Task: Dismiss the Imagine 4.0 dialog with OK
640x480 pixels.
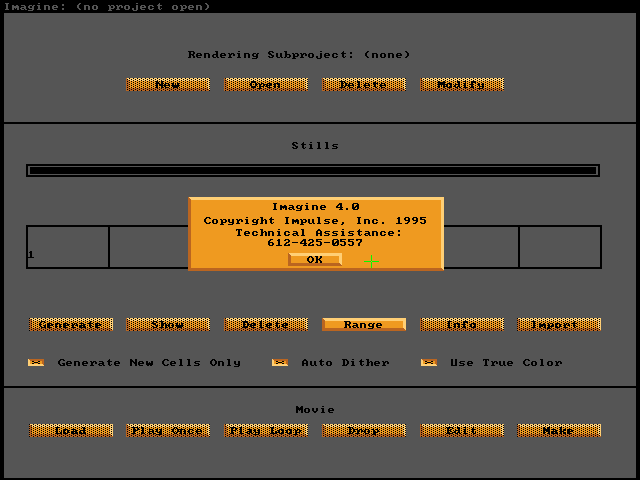Action: 315,260
